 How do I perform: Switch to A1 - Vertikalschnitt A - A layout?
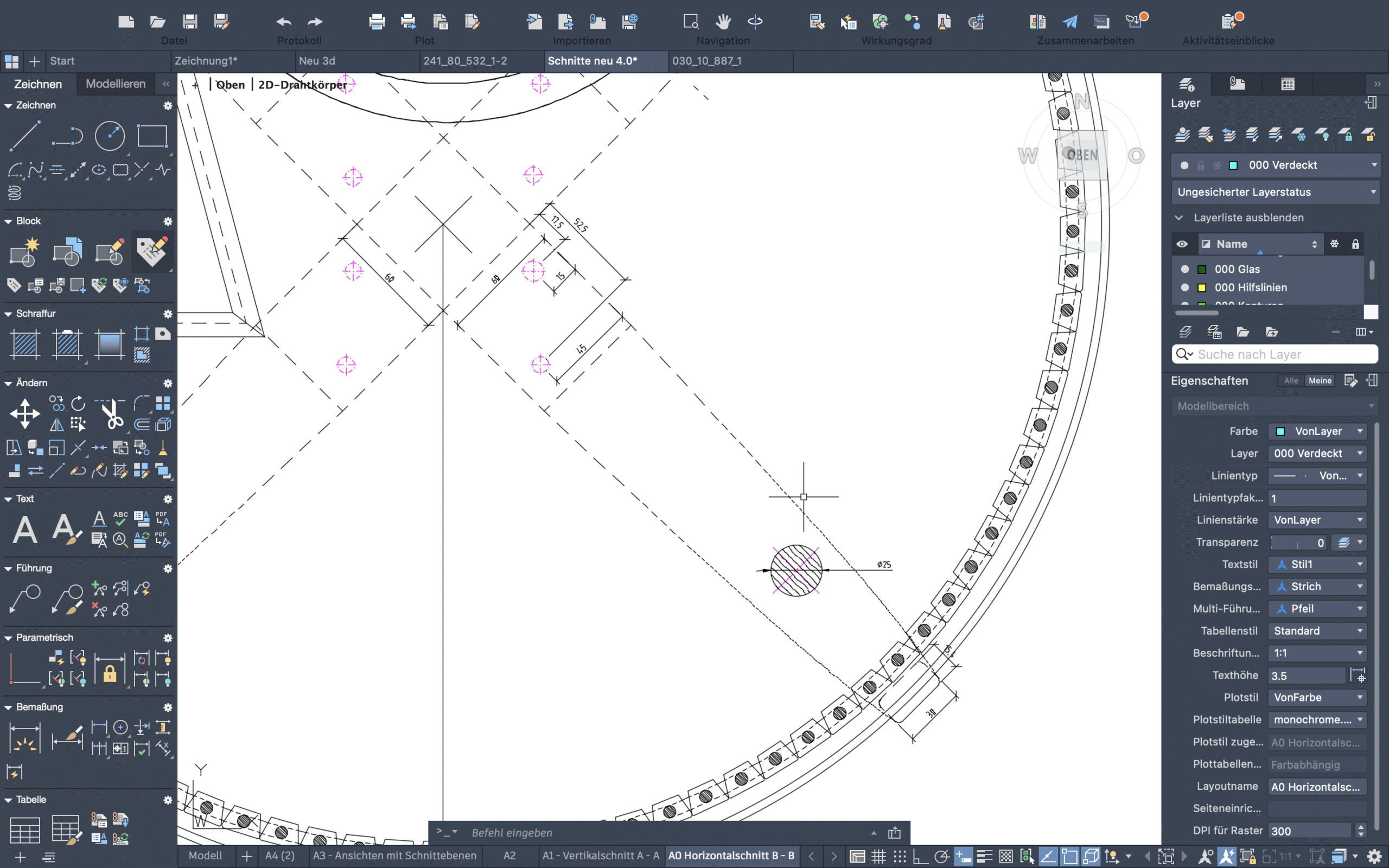pyautogui.click(x=601, y=856)
